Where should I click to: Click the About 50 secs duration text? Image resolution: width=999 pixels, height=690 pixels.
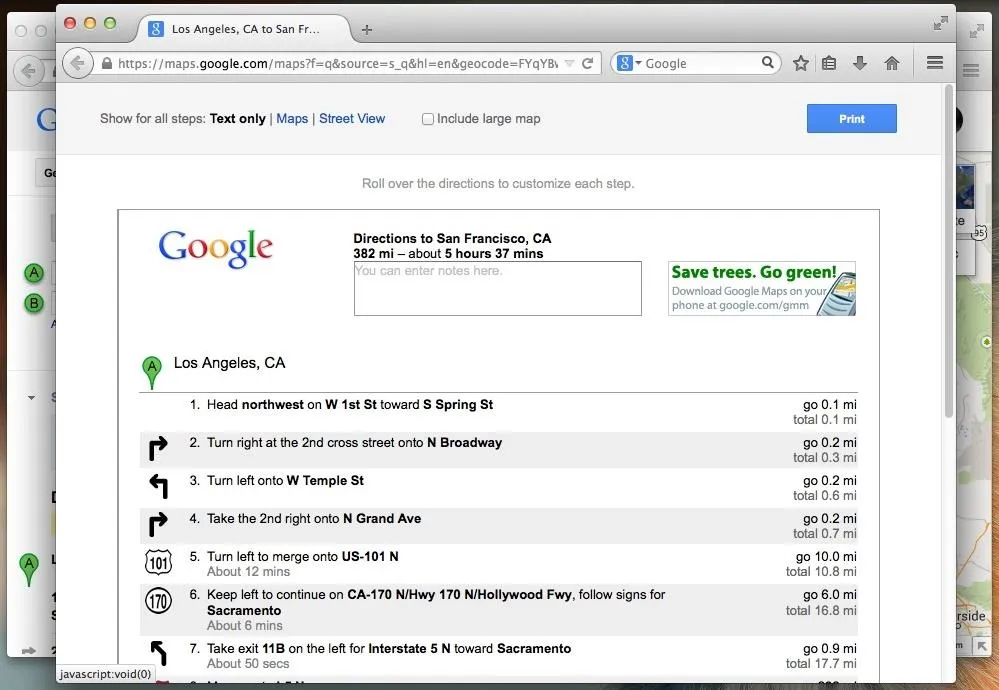pyautogui.click(x=248, y=663)
